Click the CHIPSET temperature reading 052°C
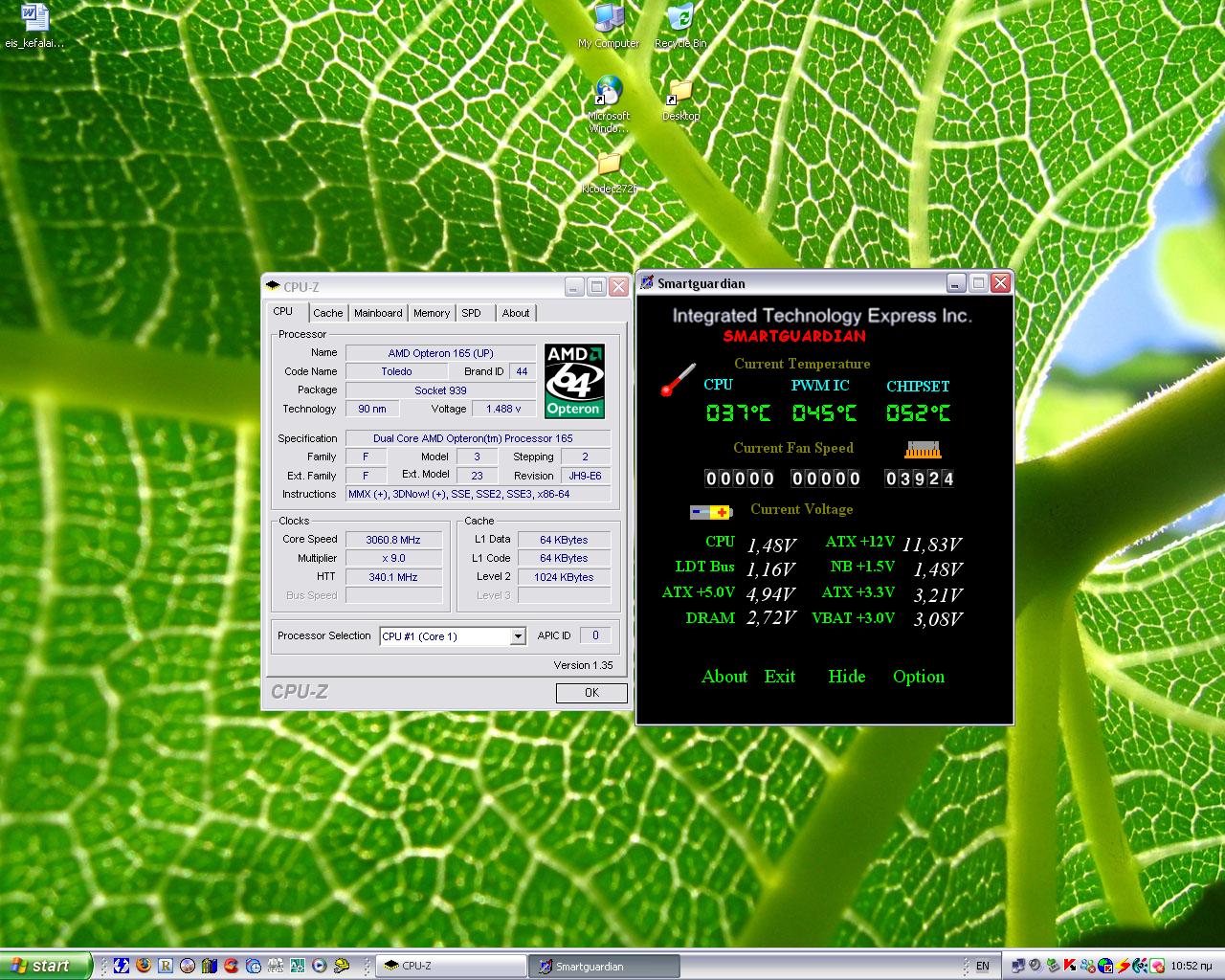 click(x=918, y=413)
